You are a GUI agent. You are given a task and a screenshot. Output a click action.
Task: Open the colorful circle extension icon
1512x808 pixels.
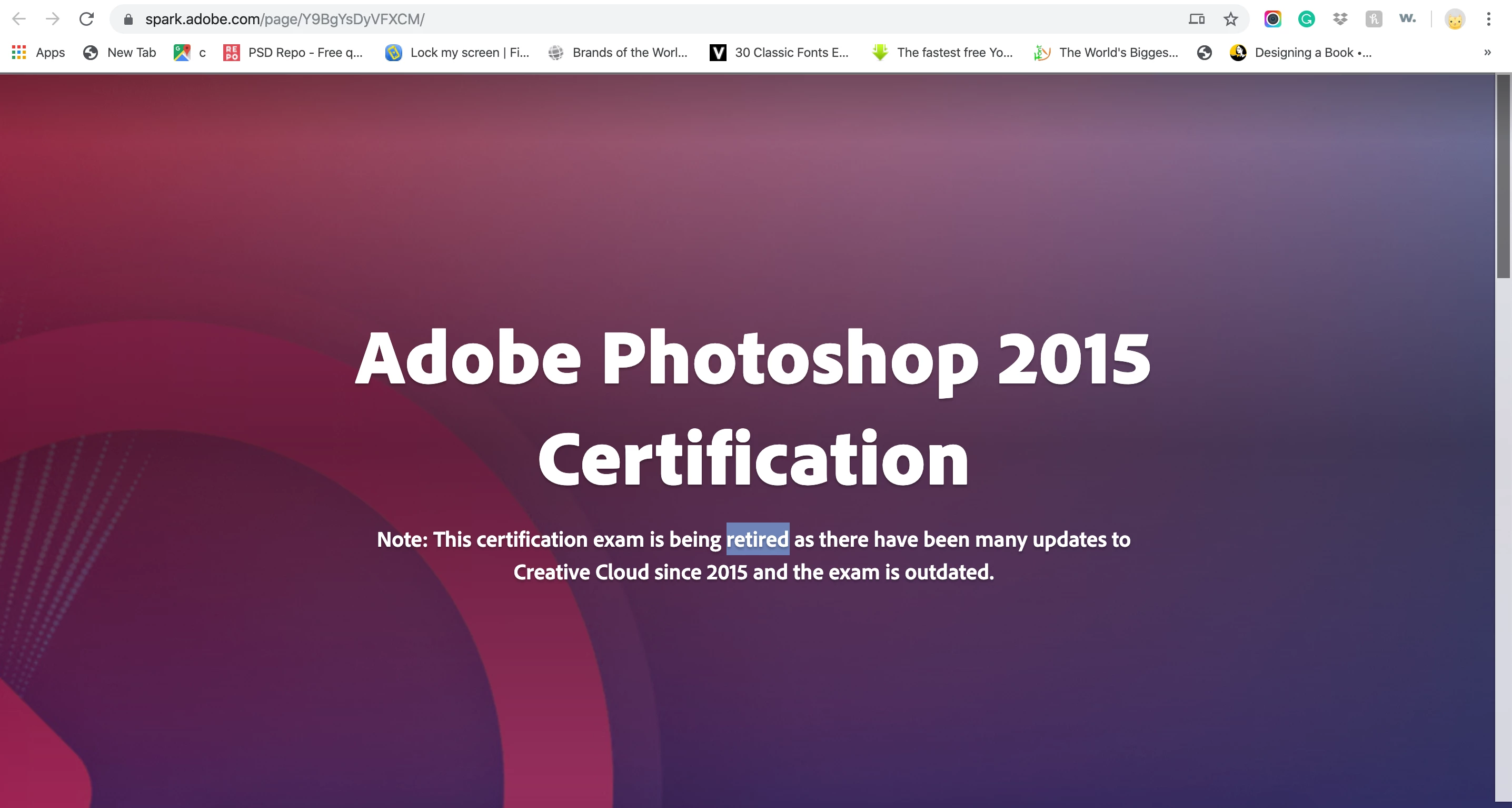tap(1272, 19)
